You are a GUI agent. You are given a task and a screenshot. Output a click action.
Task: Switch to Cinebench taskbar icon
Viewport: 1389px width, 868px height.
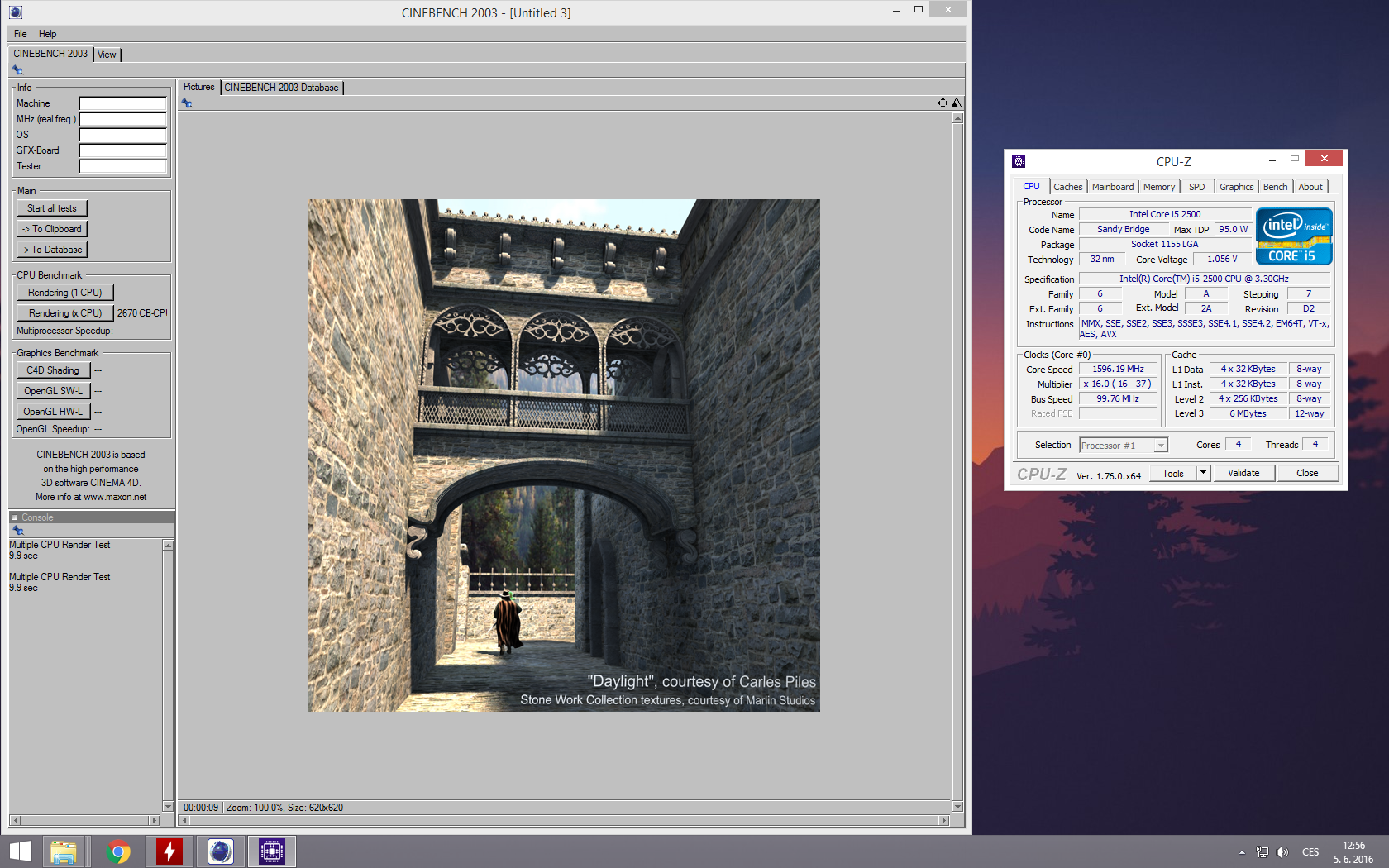tap(221, 851)
